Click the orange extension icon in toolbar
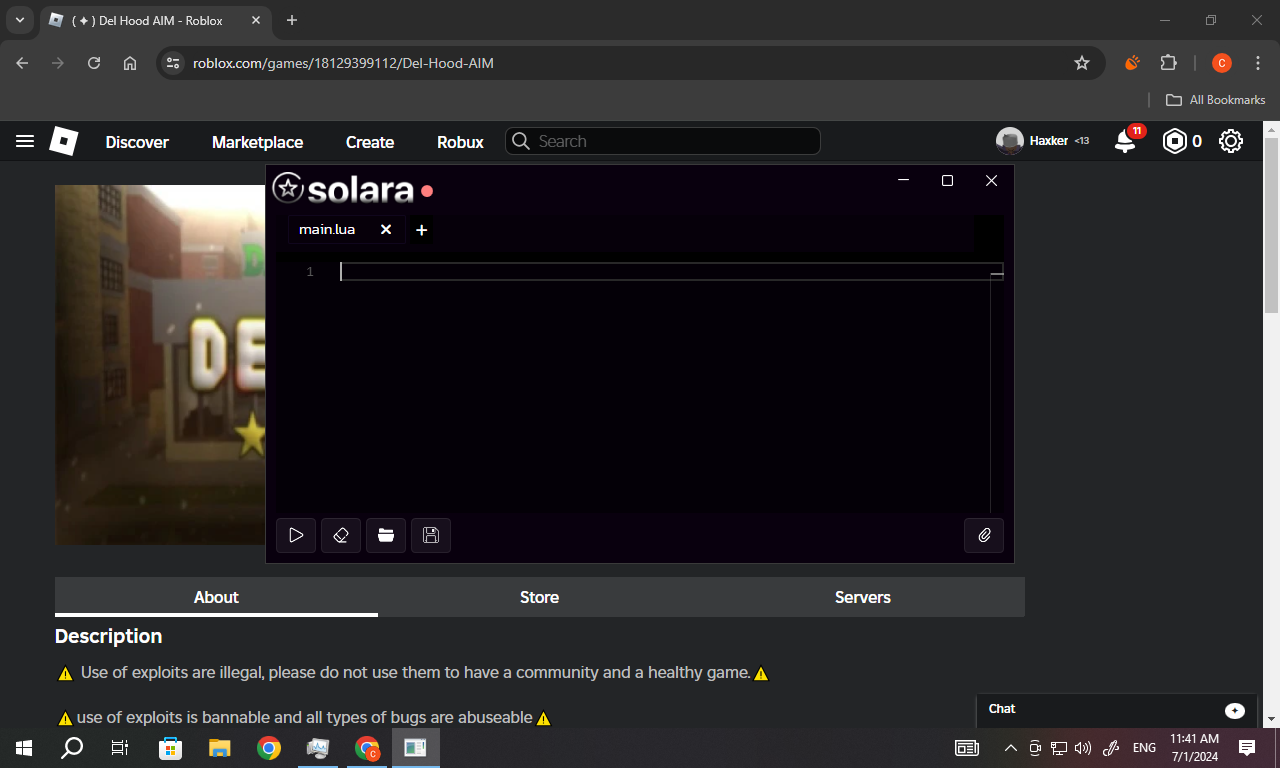This screenshot has height=768, width=1280. [x=1132, y=63]
